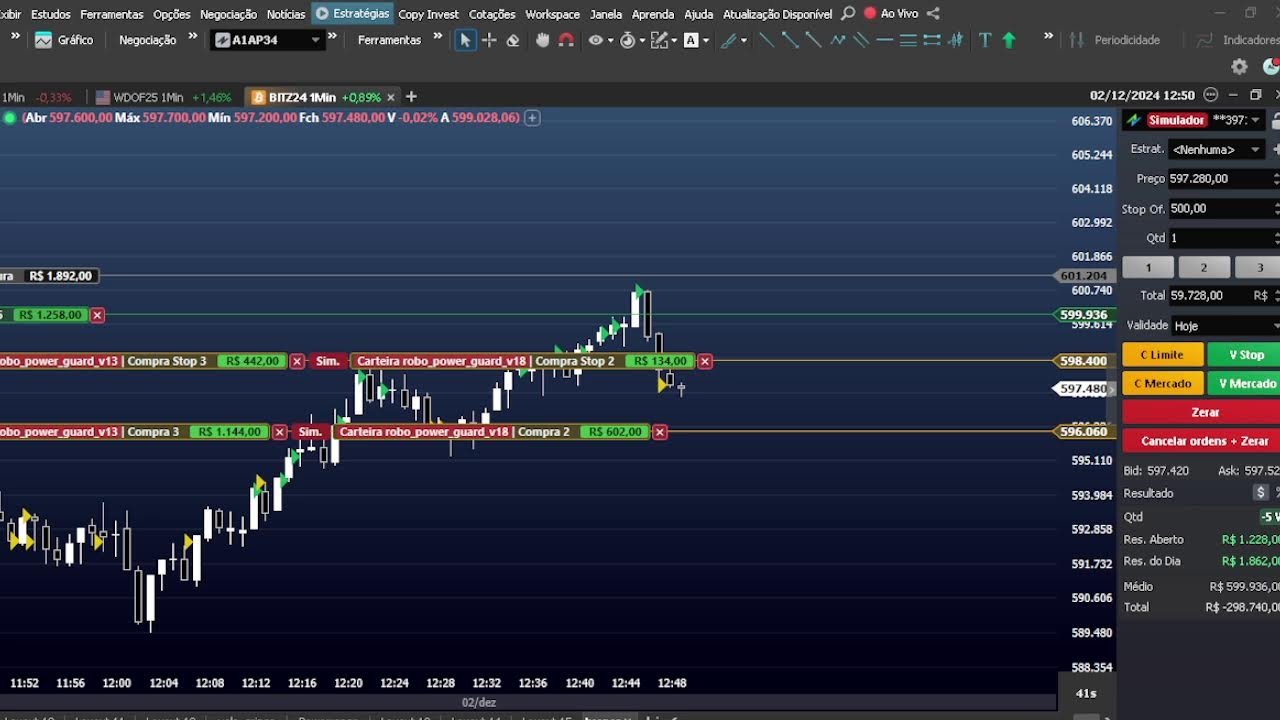Select the hand pan tool
The image size is (1280, 720).
click(542, 40)
